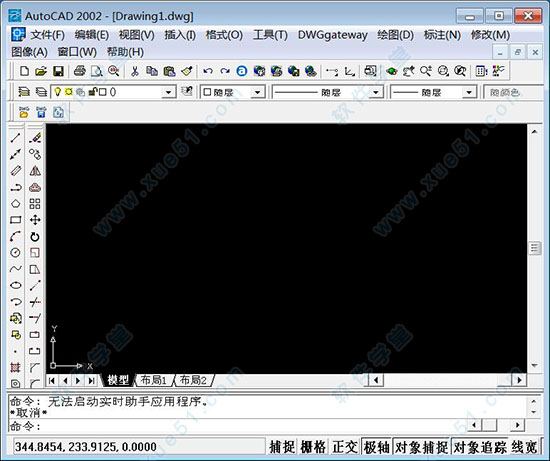Screen dimensions: 550x461
Task: Jump to first layout tab arrow
Action: [52, 380]
